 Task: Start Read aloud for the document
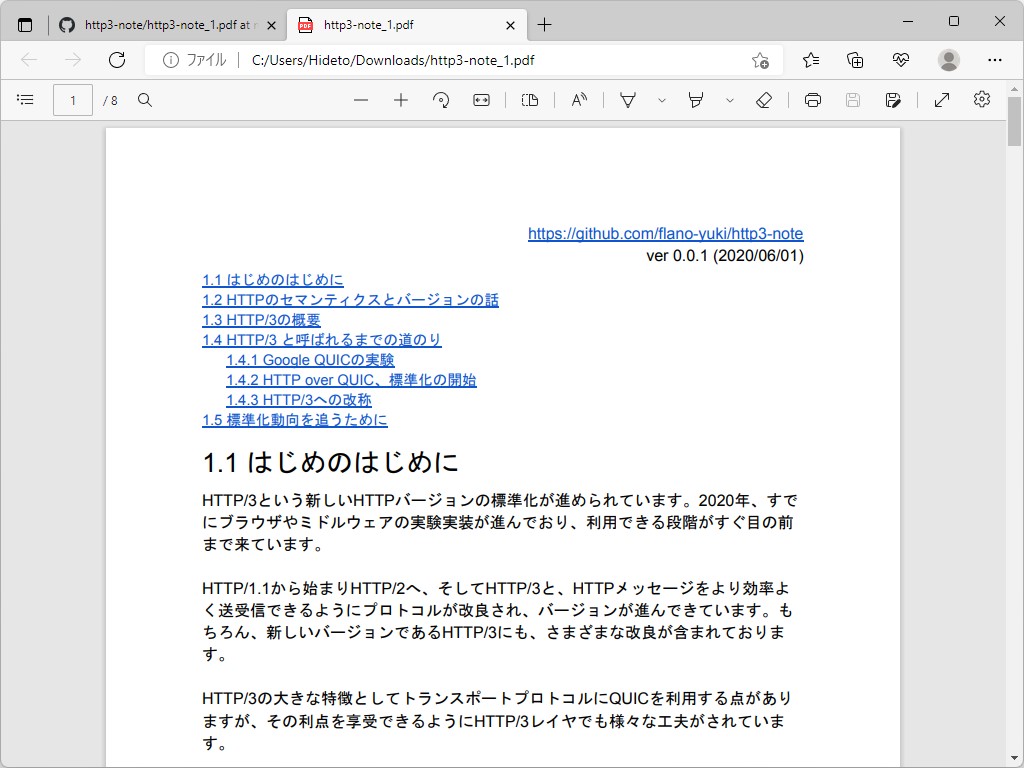pos(579,100)
